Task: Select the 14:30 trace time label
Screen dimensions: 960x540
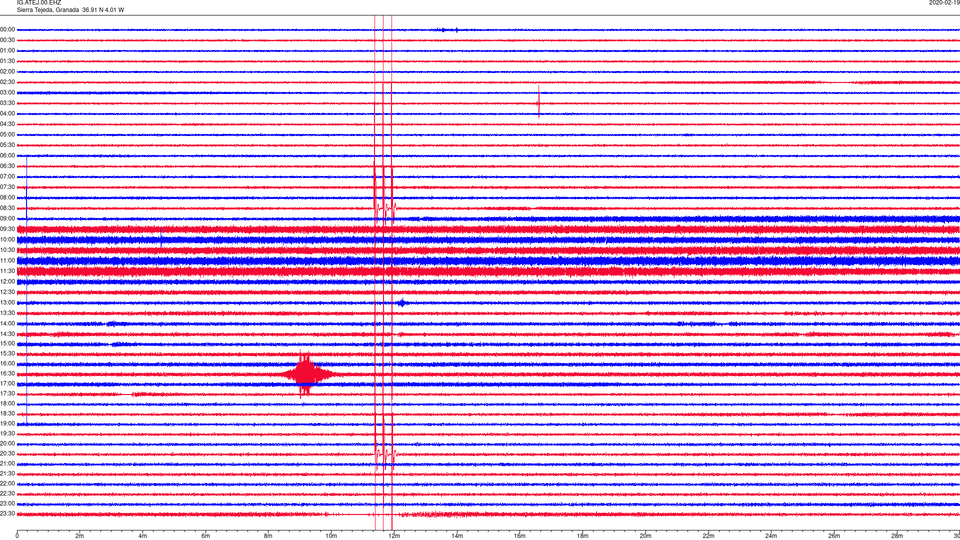Action: click(8, 334)
